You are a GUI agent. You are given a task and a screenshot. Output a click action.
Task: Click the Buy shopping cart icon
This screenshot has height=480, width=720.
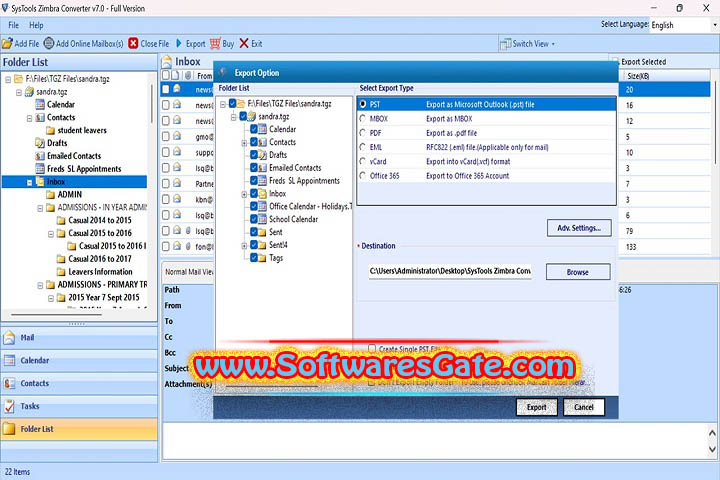[215, 43]
